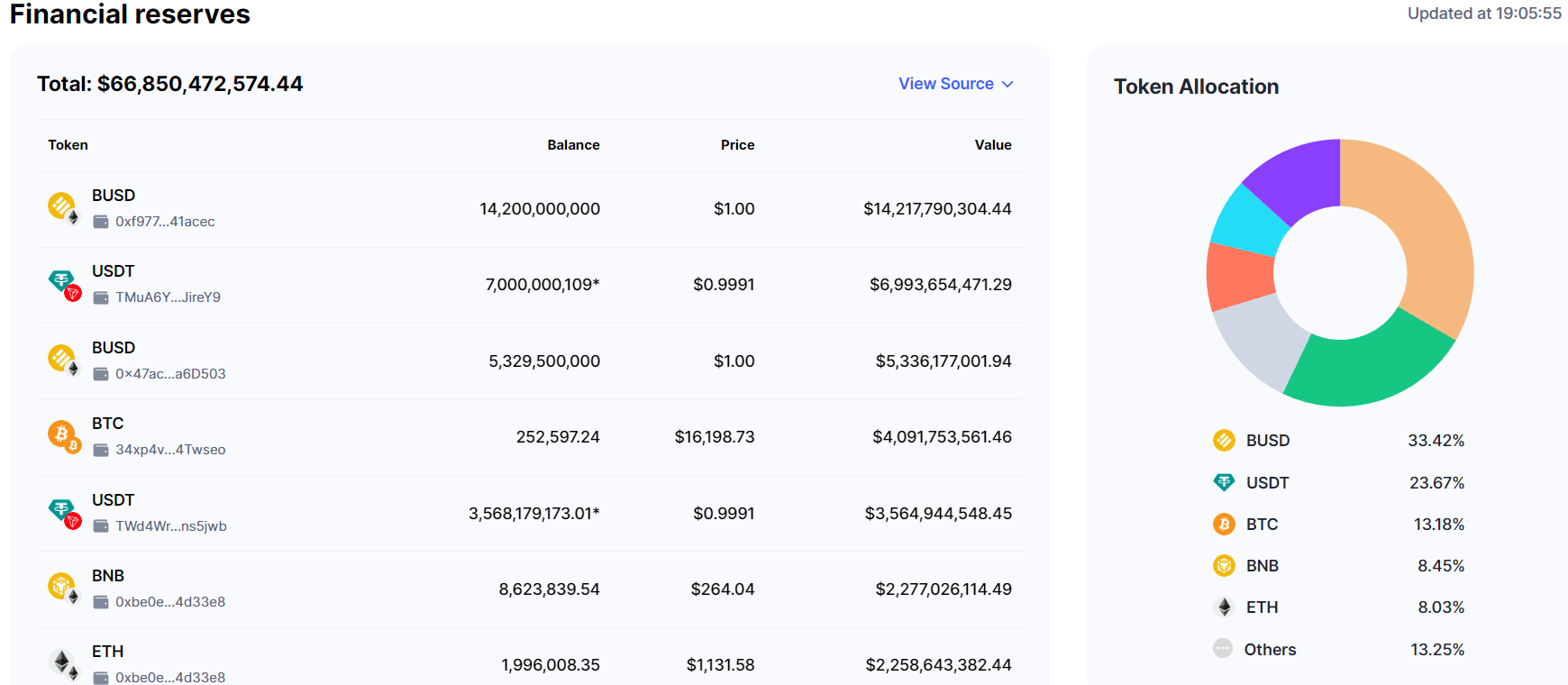Click the Financial reserves heading
The width and height of the screenshot is (1568, 685).
click(x=130, y=14)
